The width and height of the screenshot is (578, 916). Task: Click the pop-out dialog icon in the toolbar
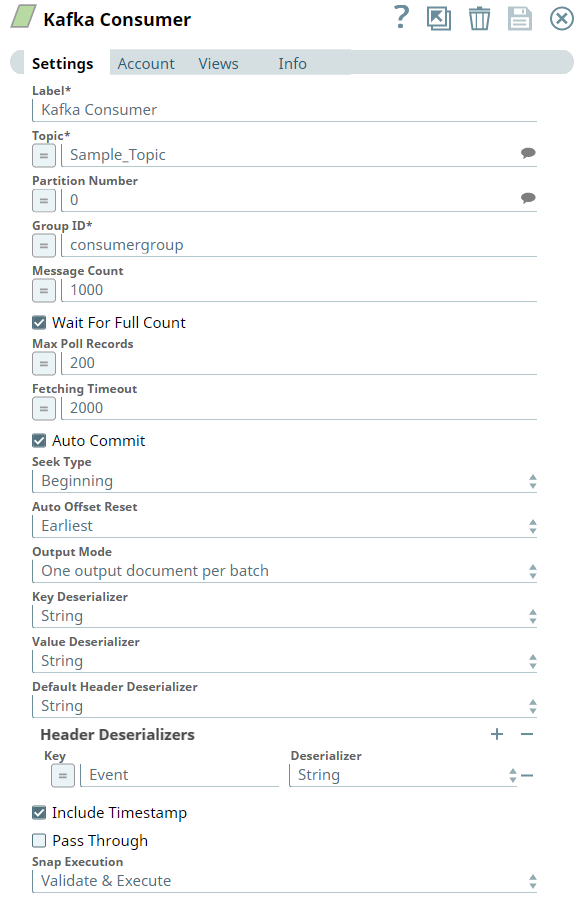coord(439,18)
